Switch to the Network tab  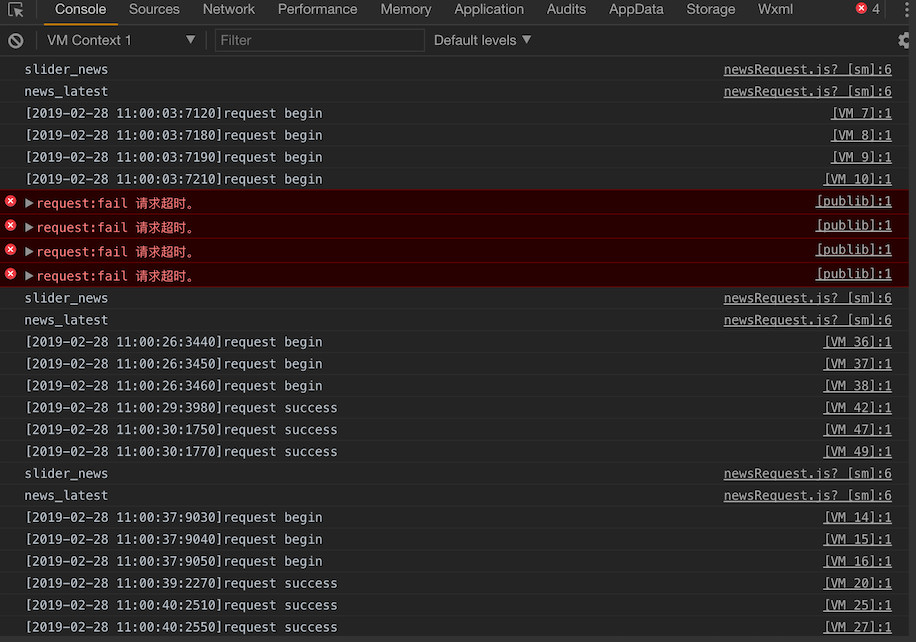[x=229, y=10]
